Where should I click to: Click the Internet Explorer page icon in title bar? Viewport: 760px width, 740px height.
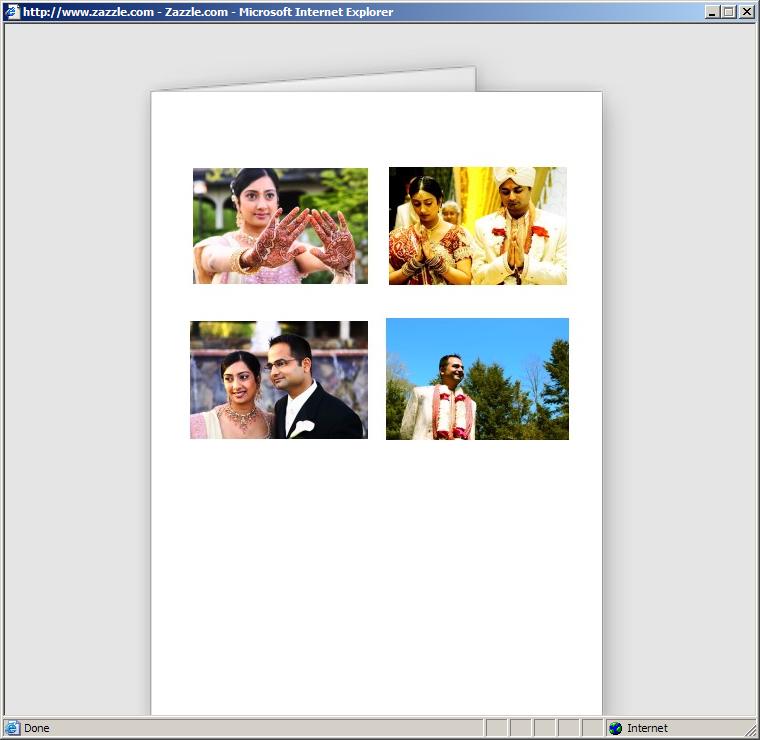pyautogui.click(x=12, y=12)
